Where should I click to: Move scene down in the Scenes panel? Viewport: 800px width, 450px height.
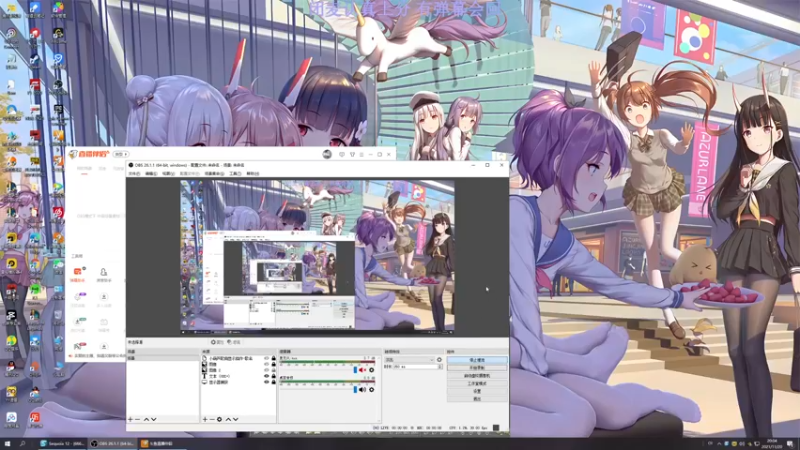pyautogui.click(x=154, y=419)
